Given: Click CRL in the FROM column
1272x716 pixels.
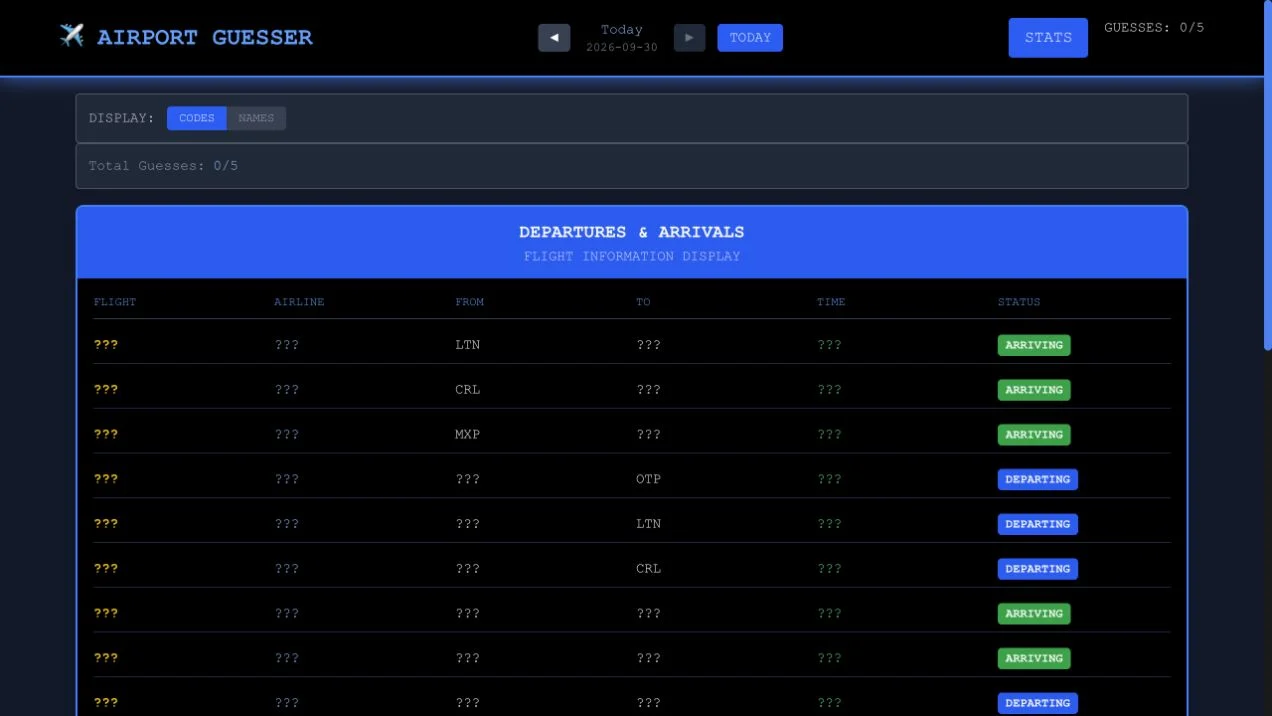Looking at the screenshot, I should coord(468,390).
